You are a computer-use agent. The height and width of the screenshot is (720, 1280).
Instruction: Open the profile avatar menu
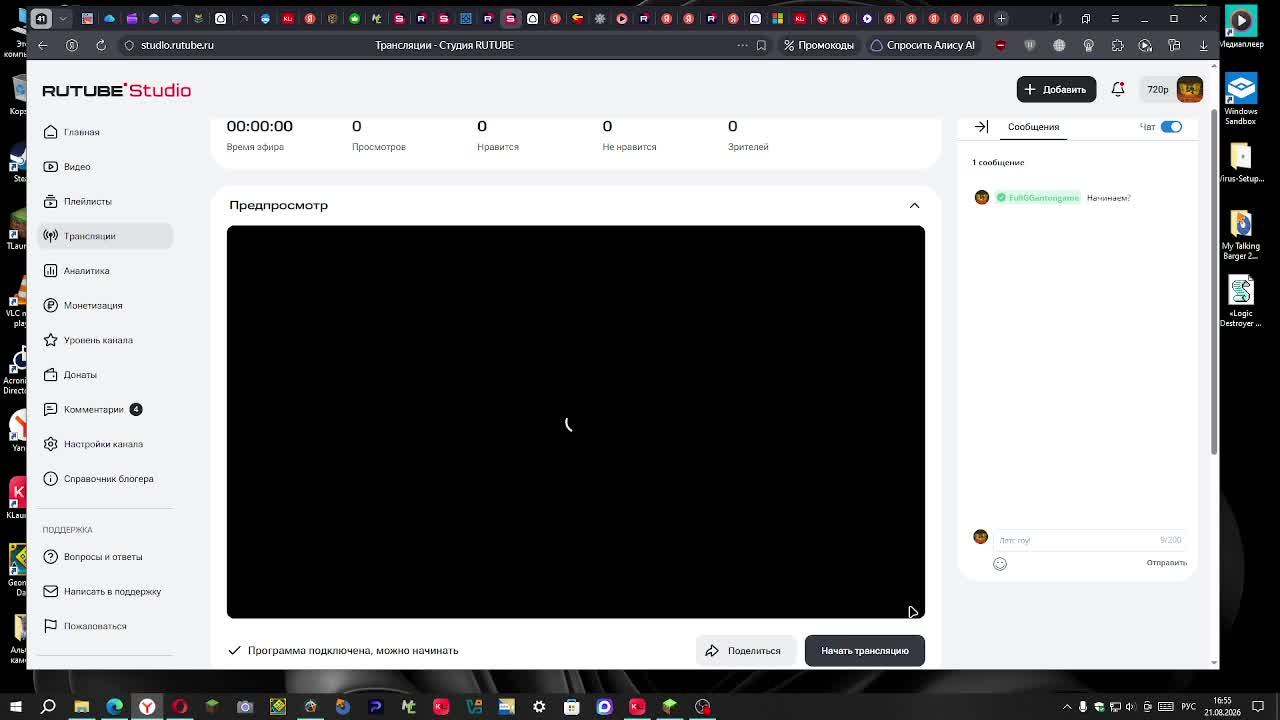tap(1190, 89)
